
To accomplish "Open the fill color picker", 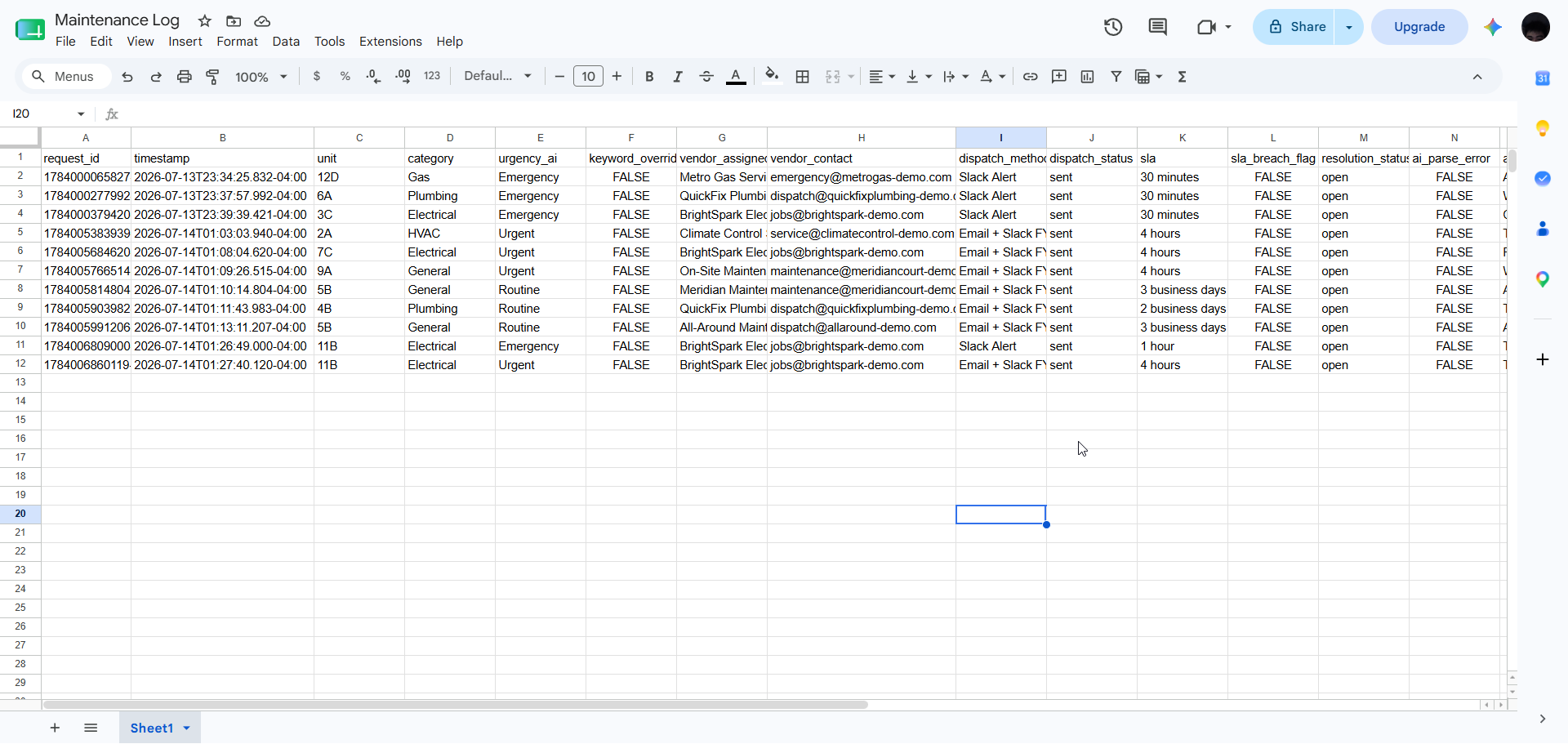I will 772,77.
